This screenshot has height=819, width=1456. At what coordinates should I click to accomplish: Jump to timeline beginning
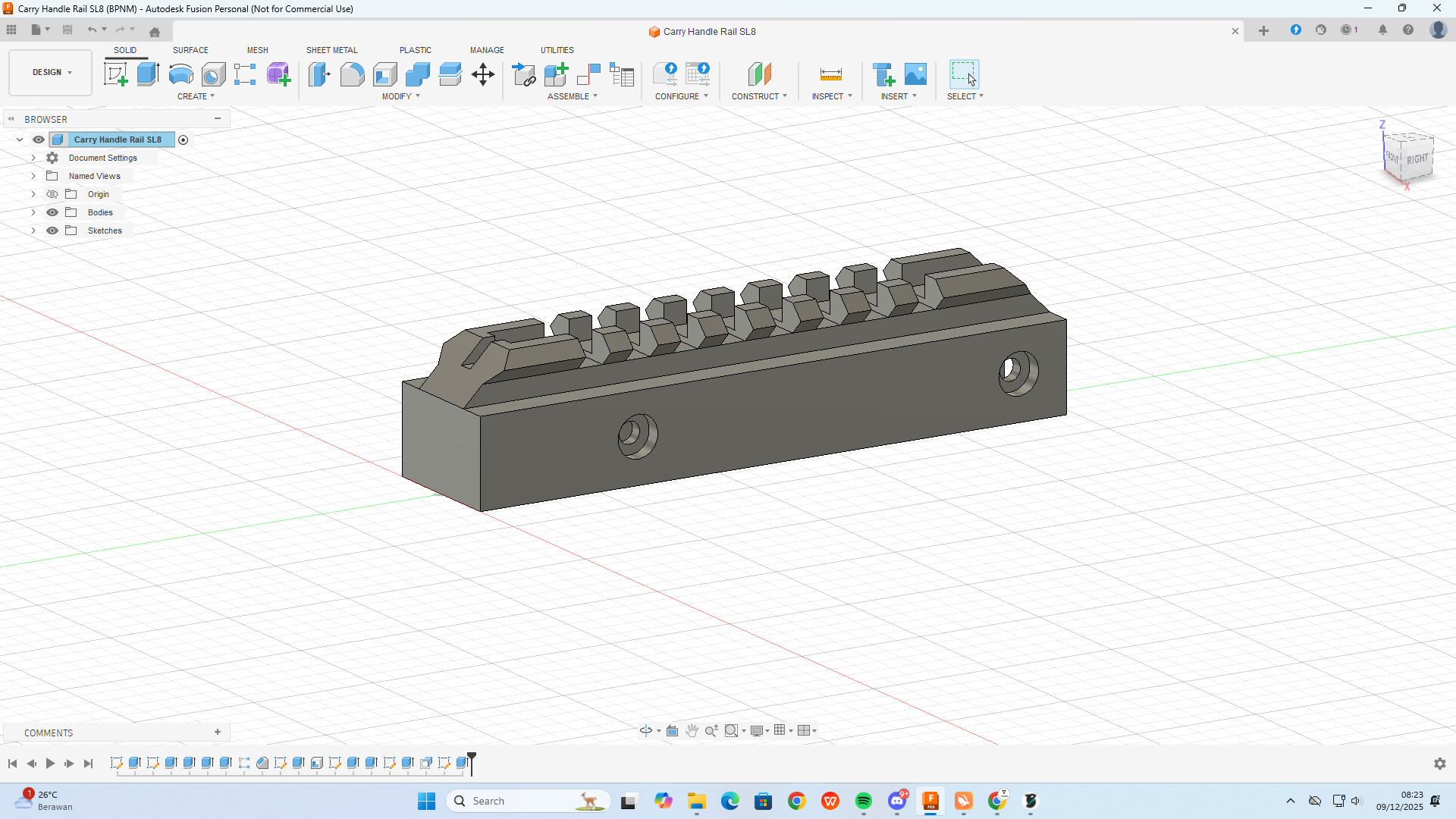click(12, 764)
